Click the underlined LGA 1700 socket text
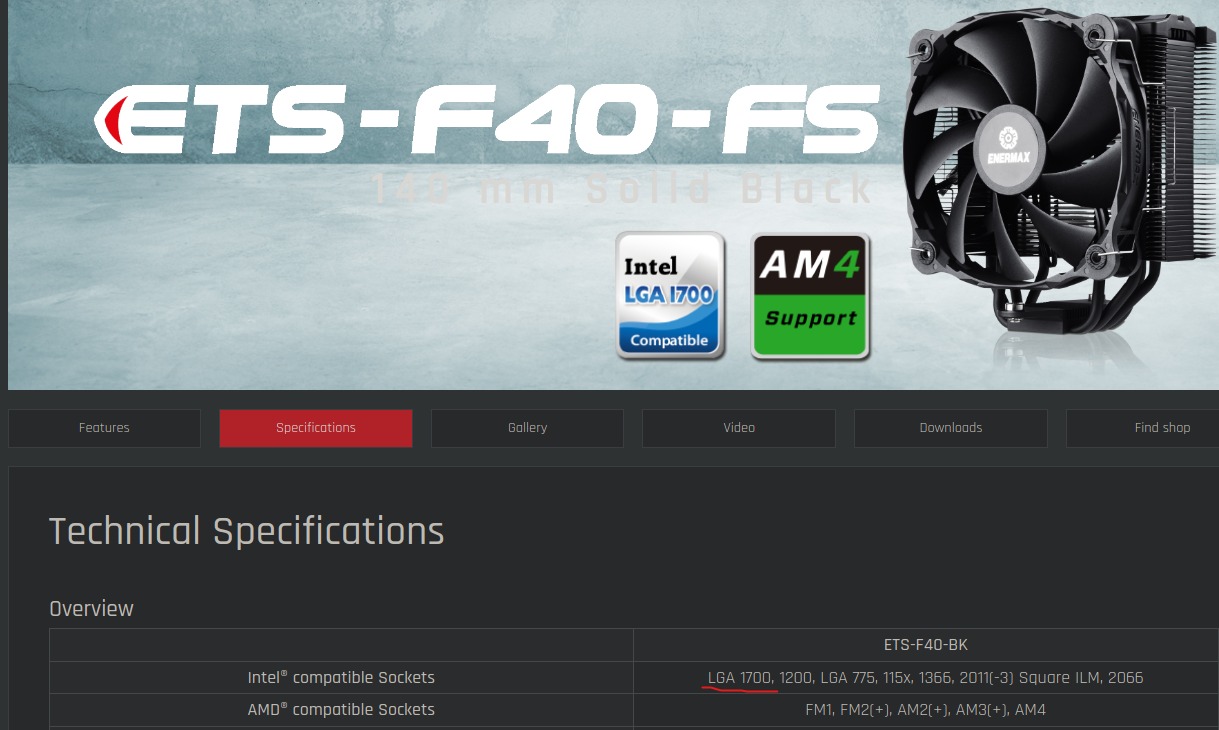 [740, 678]
